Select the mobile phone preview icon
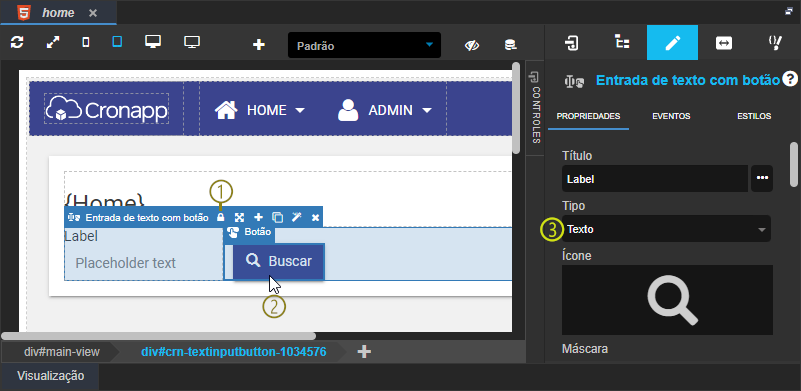This screenshot has height=391, width=801. point(86,42)
